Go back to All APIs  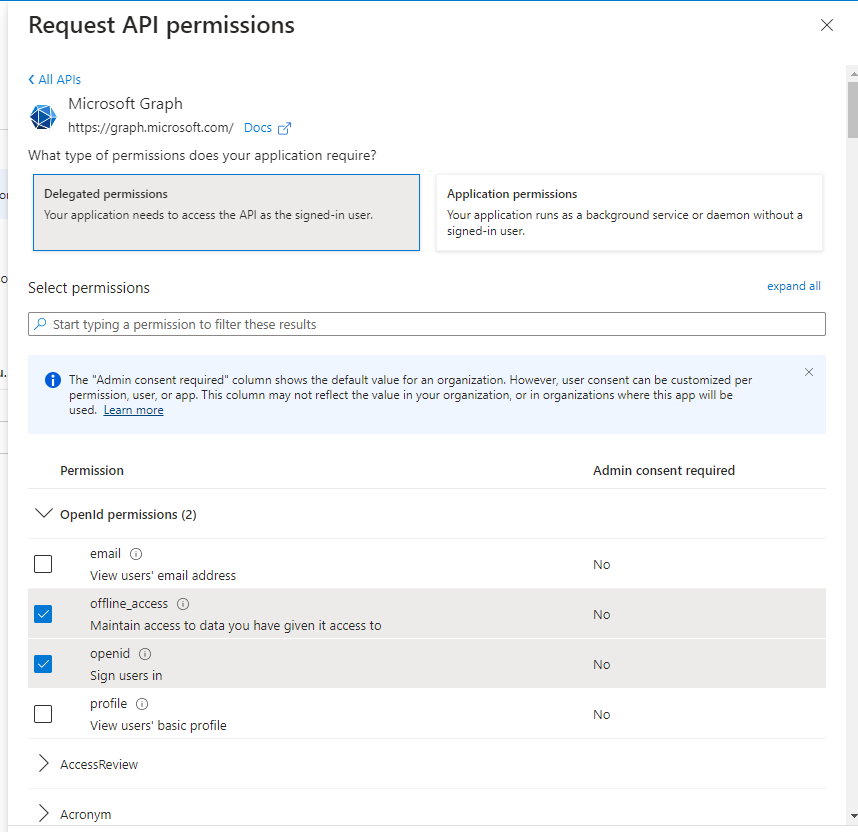point(55,79)
